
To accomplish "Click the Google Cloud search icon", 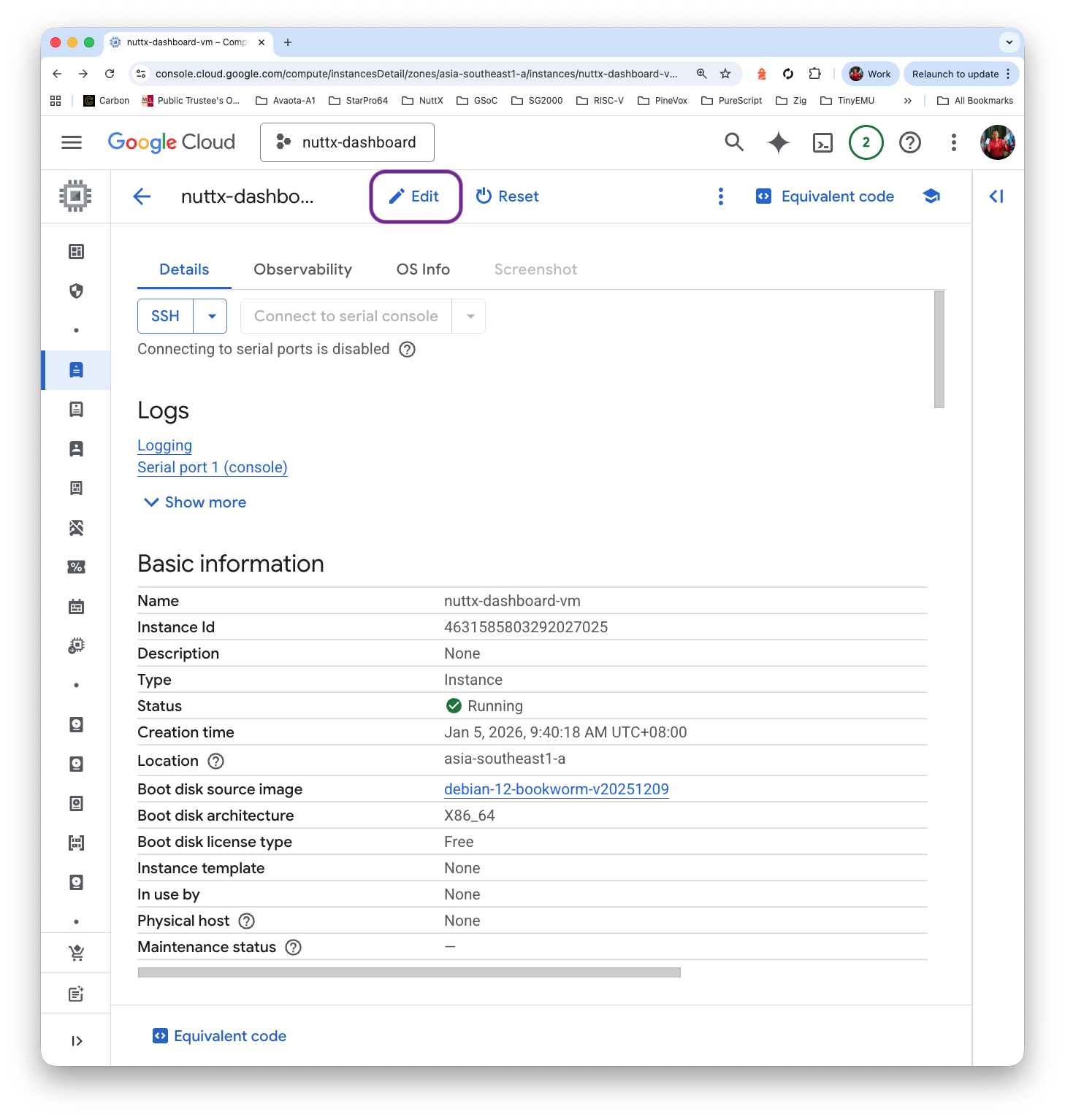I will [x=734, y=142].
